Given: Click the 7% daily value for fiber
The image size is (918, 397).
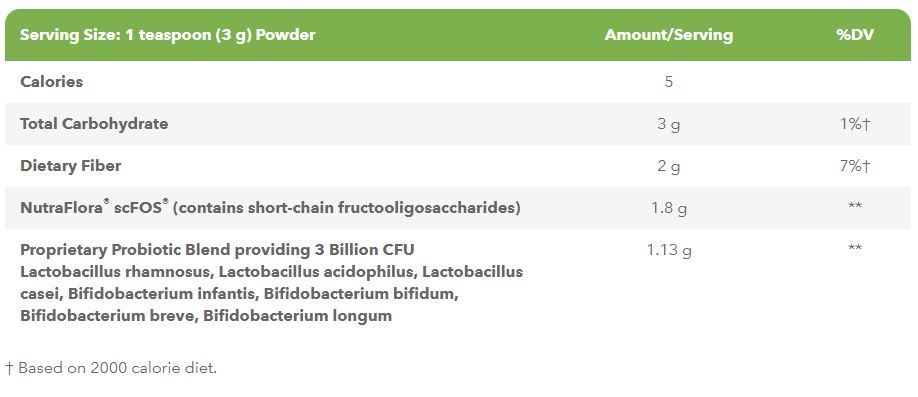Looking at the screenshot, I should tap(855, 166).
